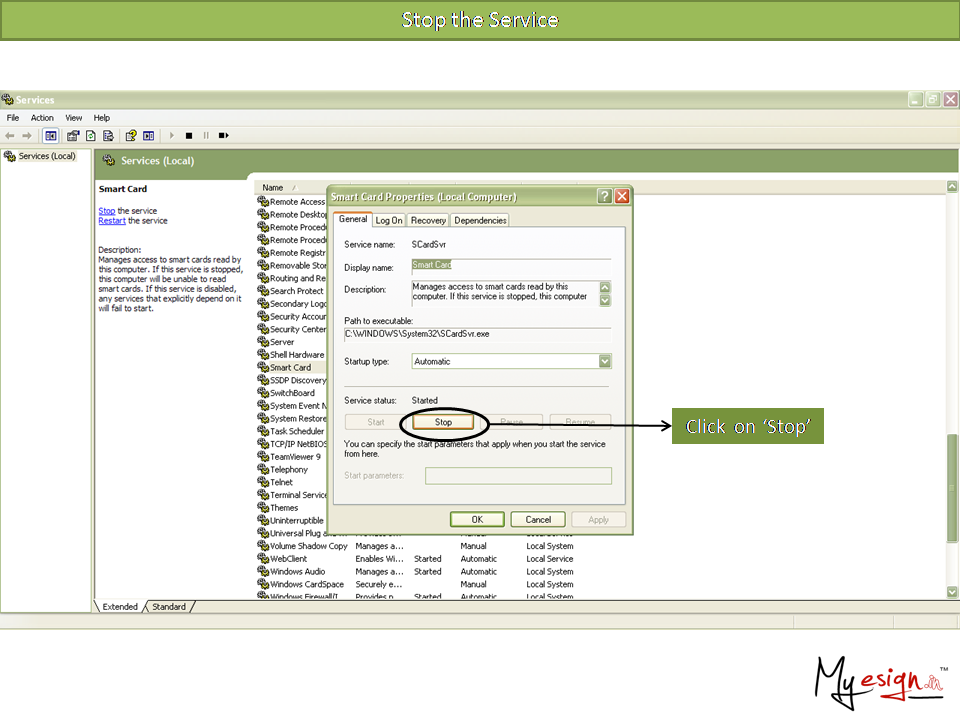Click the Help question-mark toolbar icon

[x=130, y=135]
